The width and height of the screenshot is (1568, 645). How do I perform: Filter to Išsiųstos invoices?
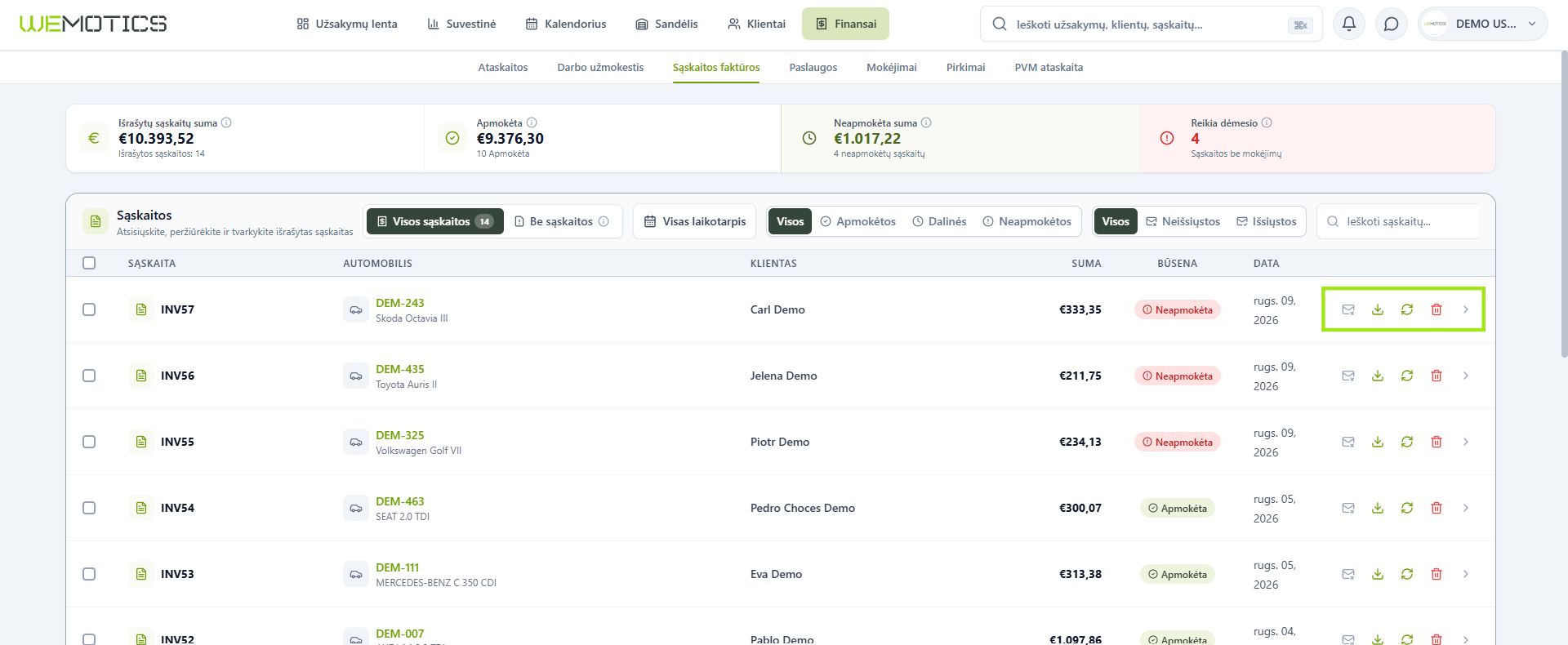pyautogui.click(x=1267, y=221)
